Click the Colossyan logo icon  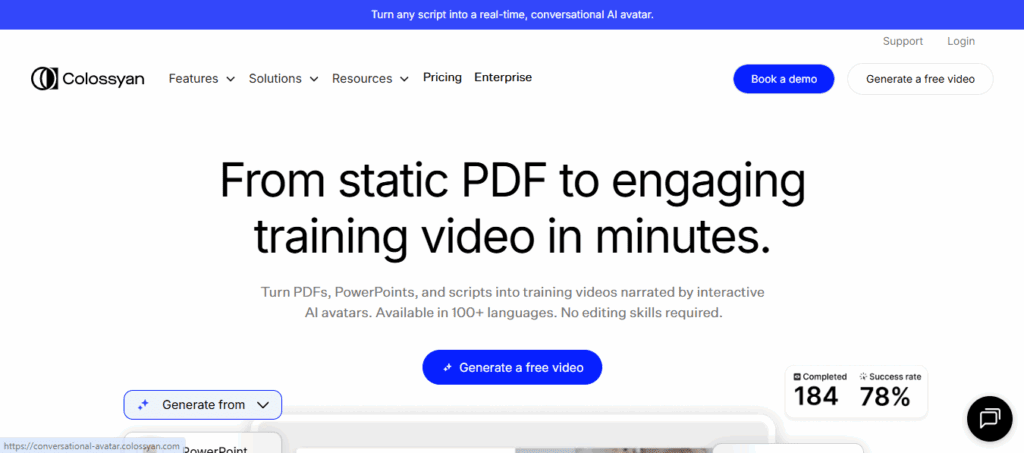point(45,78)
